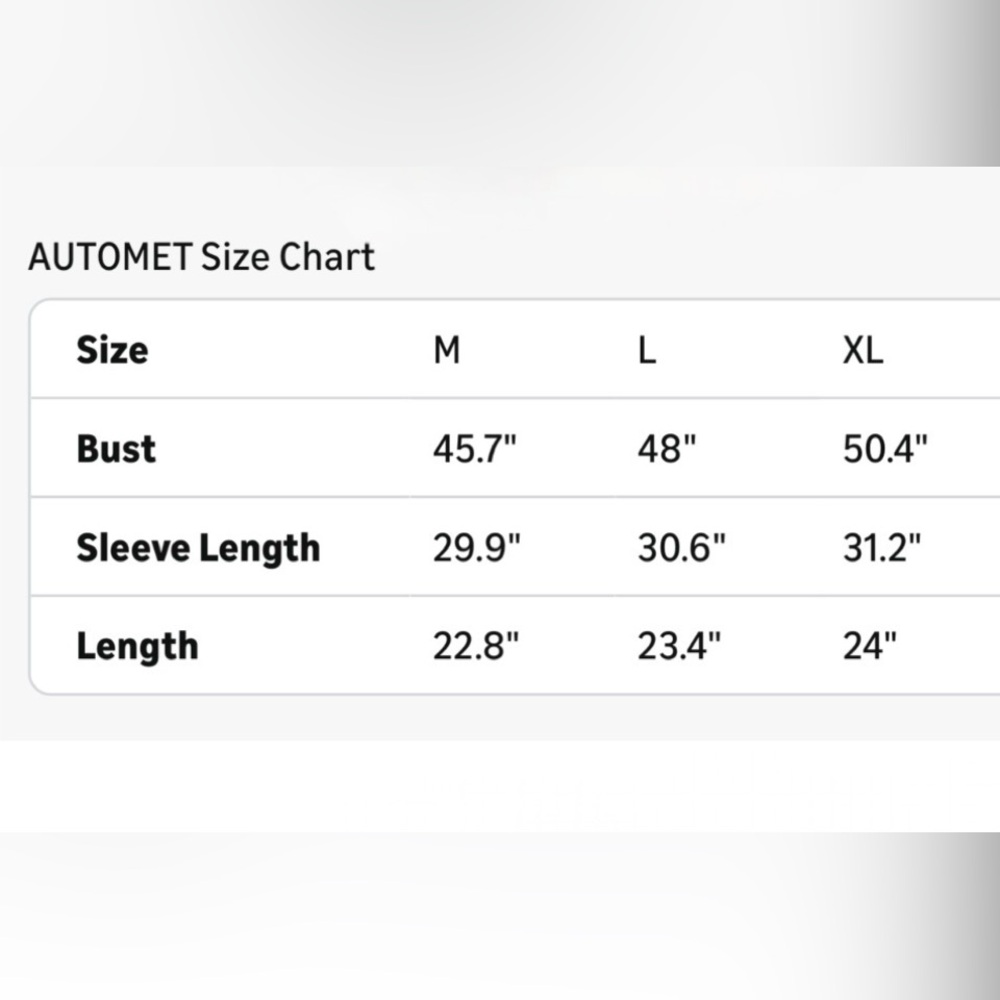The width and height of the screenshot is (1000, 1000).
Task: Select the XL size column header
Action: (x=863, y=350)
